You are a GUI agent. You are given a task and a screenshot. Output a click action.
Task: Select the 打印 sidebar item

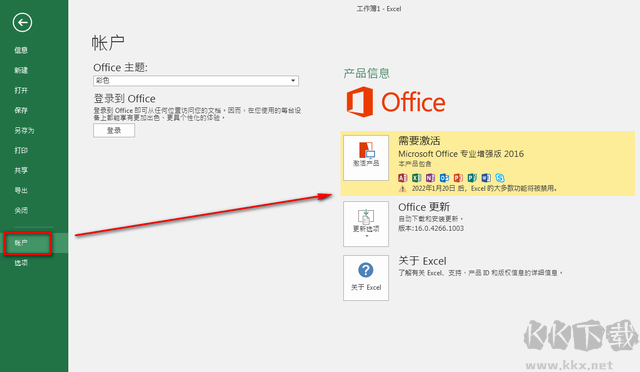(x=21, y=150)
